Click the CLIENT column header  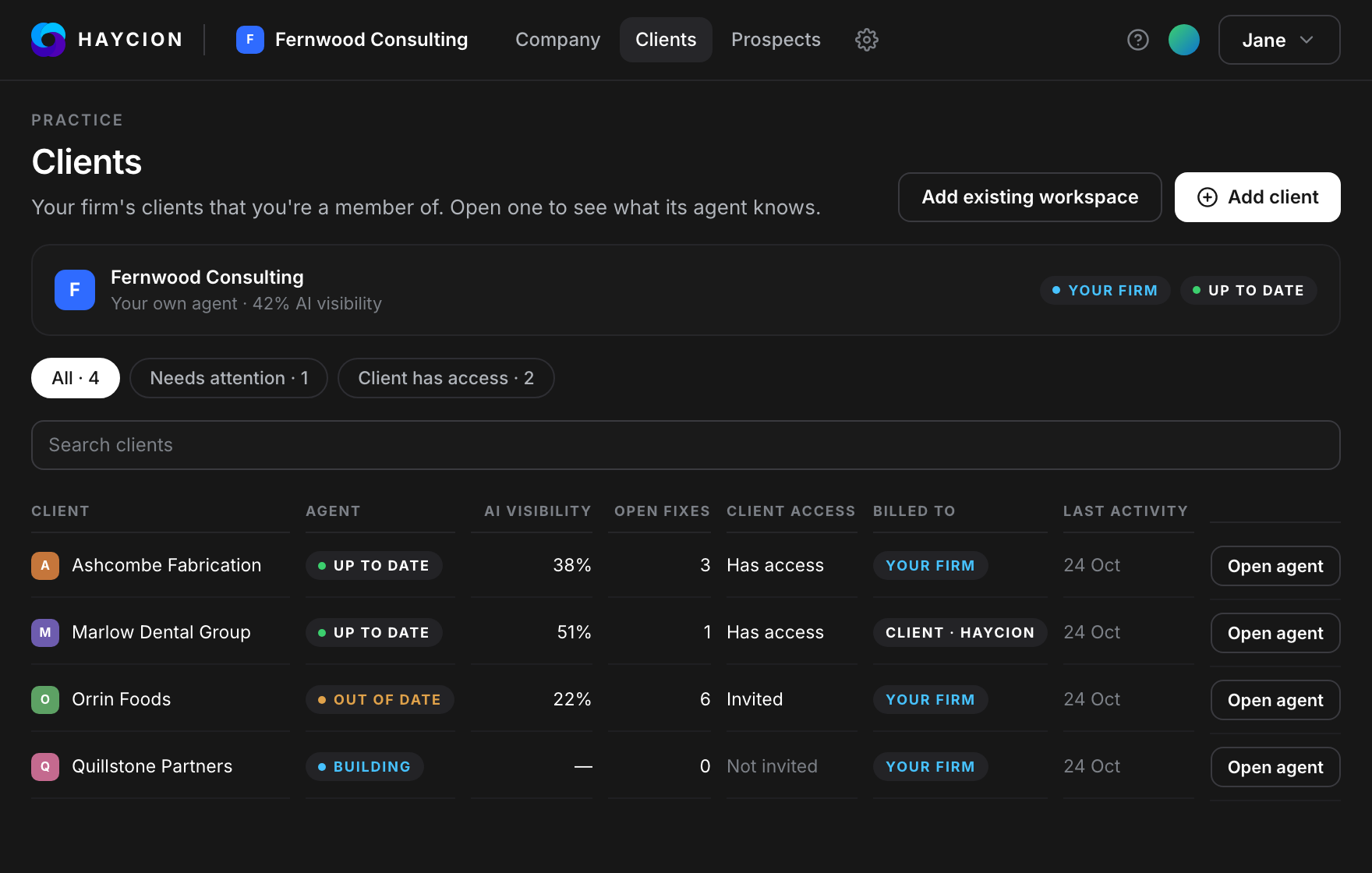(60, 511)
